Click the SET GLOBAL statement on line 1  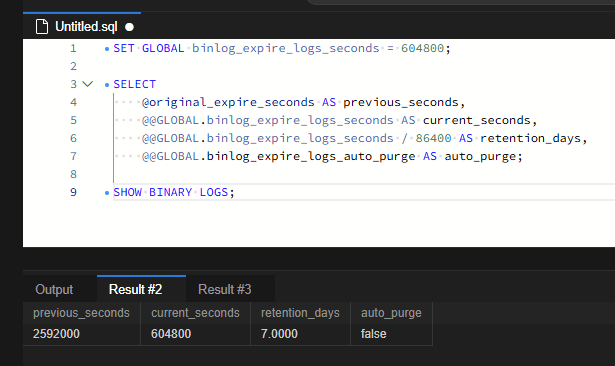282,48
